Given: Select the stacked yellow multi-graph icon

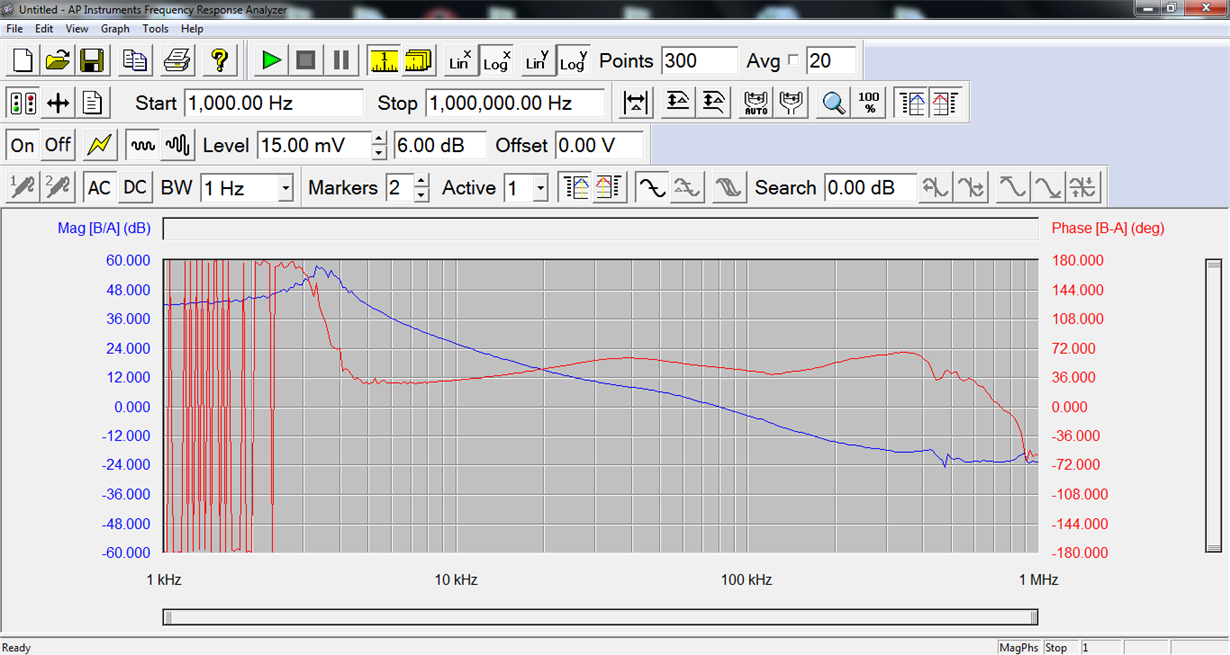Looking at the screenshot, I should coord(419,60).
